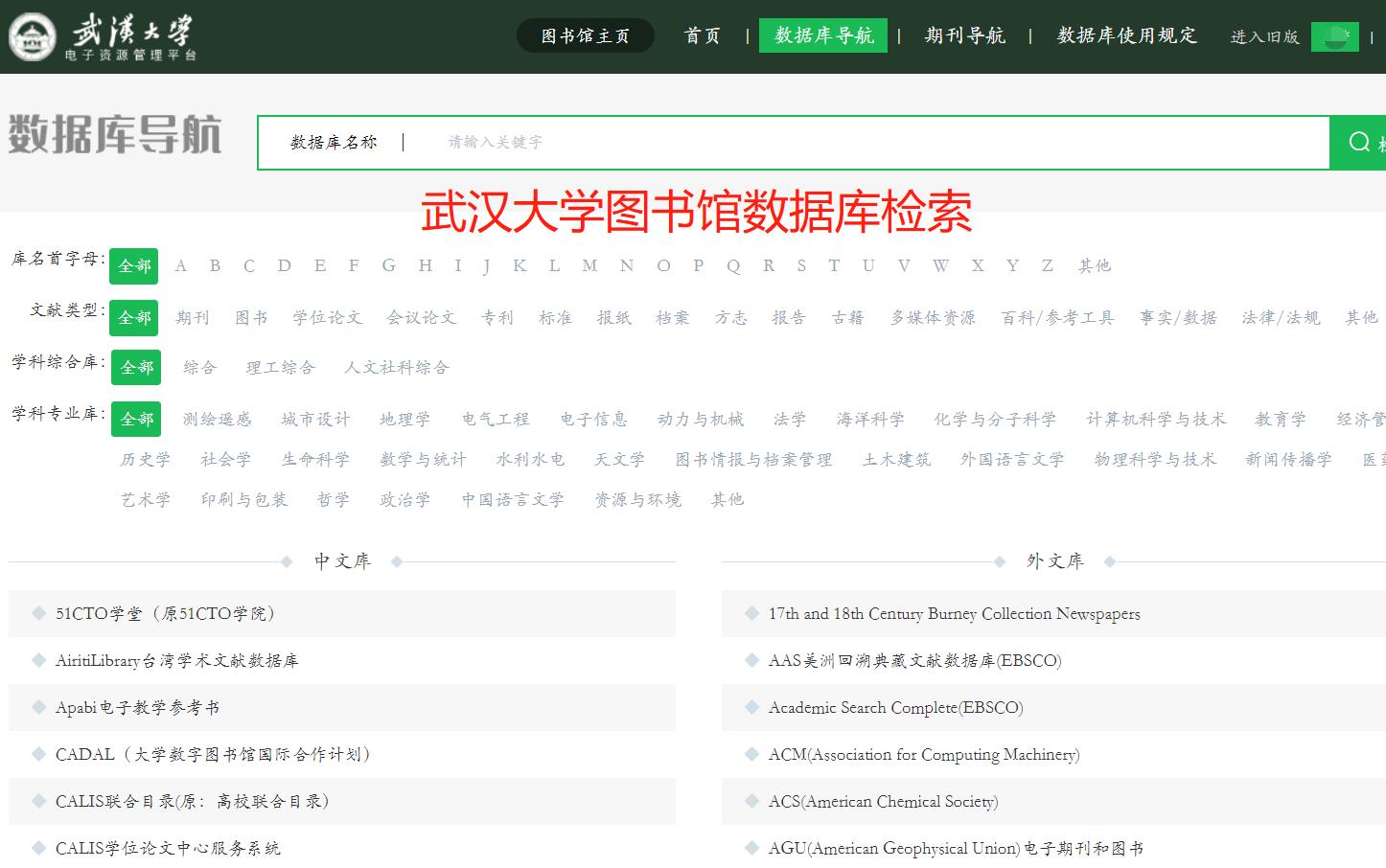Viewport: 1386px width, 868px height.
Task: Choose the 中国语言文学 subject category
Action: tap(512, 499)
